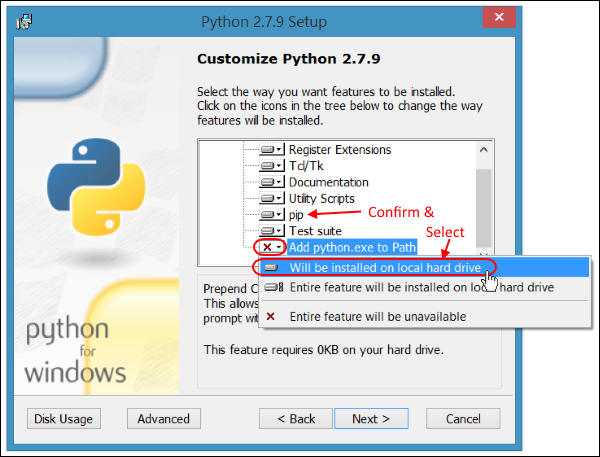Viewport: 600px width, 457px height.
Task: Click the installer icon in title bar
Action: pyautogui.click(x=24, y=21)
